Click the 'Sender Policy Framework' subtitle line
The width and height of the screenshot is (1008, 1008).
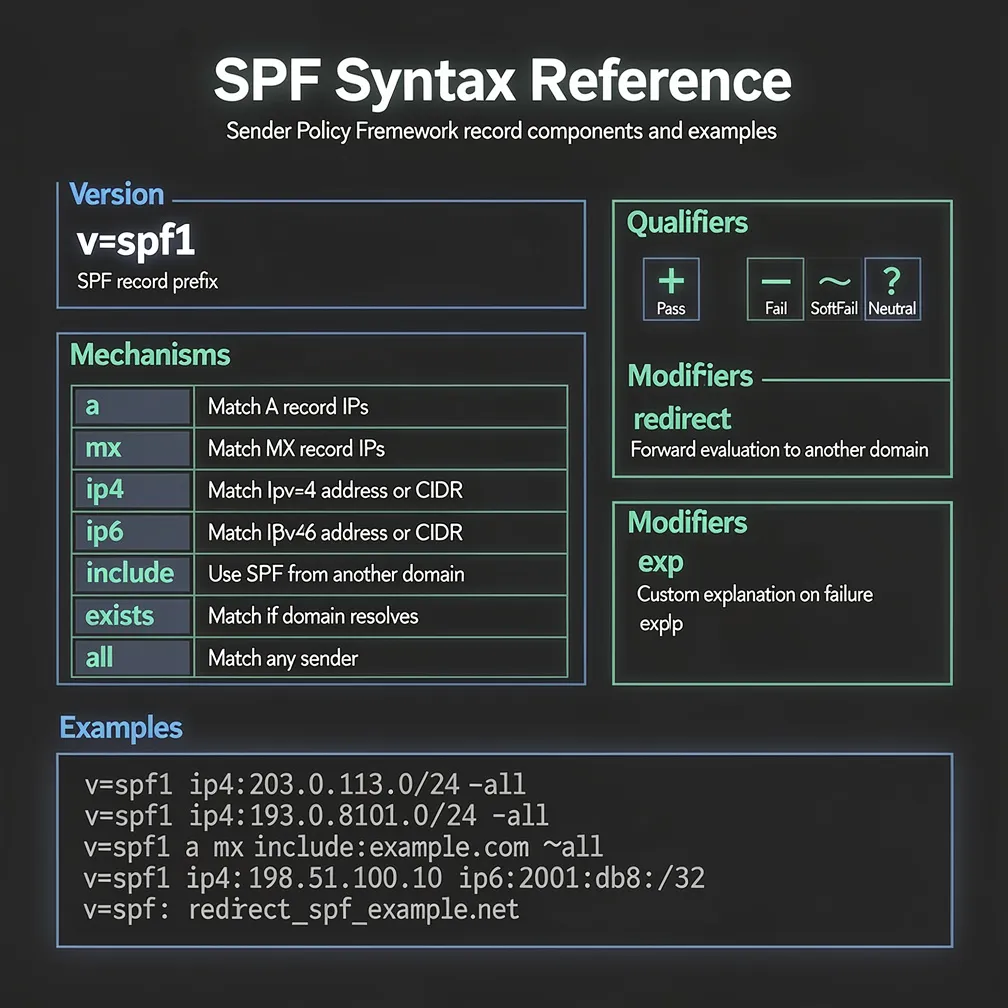pyautogui.click(x=501, y=131)
